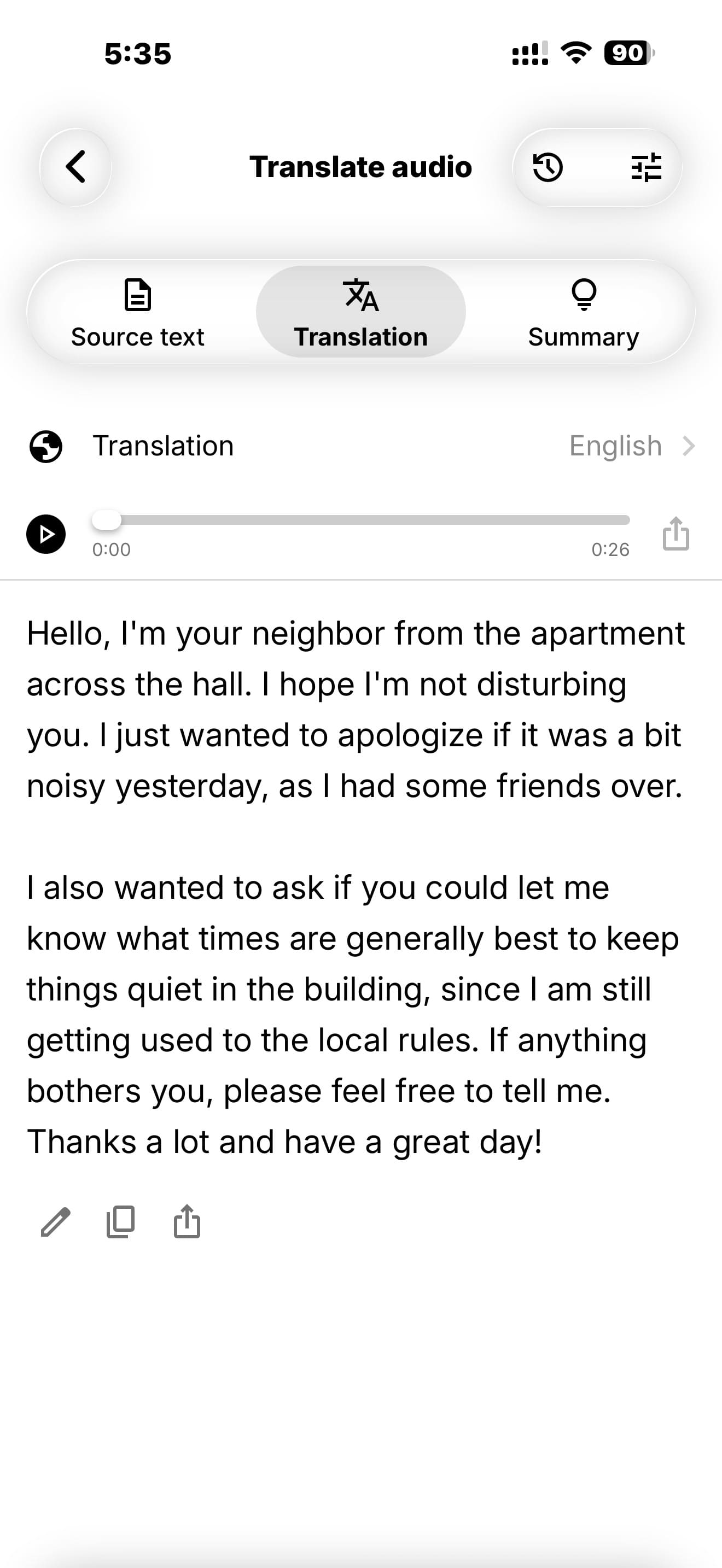
Task: Select the Translation tab
Action: (360, 313)
